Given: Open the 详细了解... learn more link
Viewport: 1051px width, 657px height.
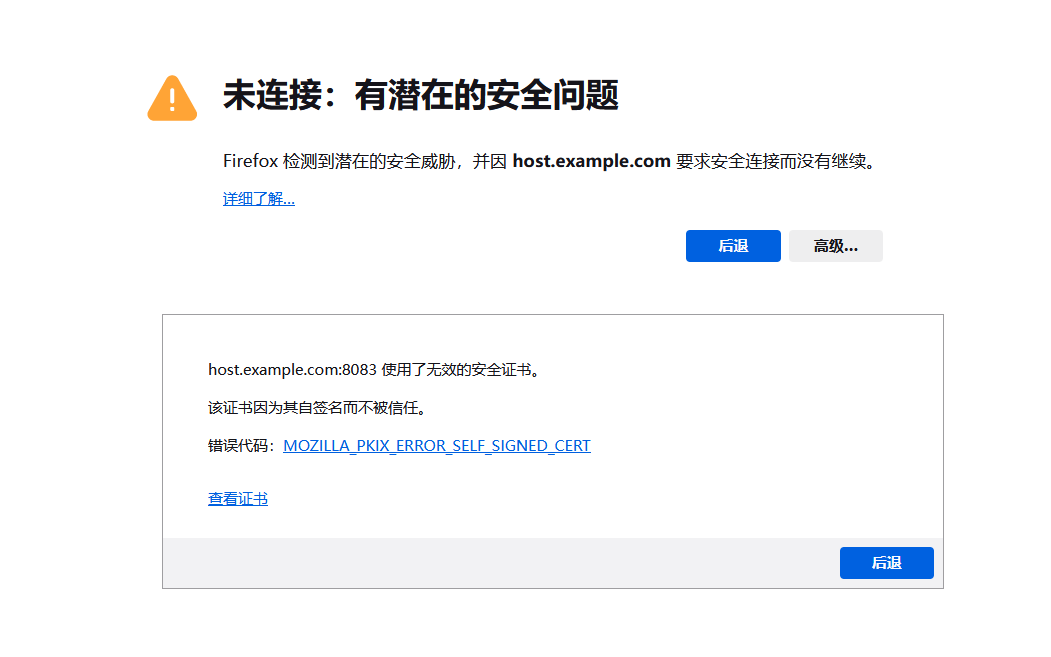Looking at the screenshot, I should (x=259, y=199).
